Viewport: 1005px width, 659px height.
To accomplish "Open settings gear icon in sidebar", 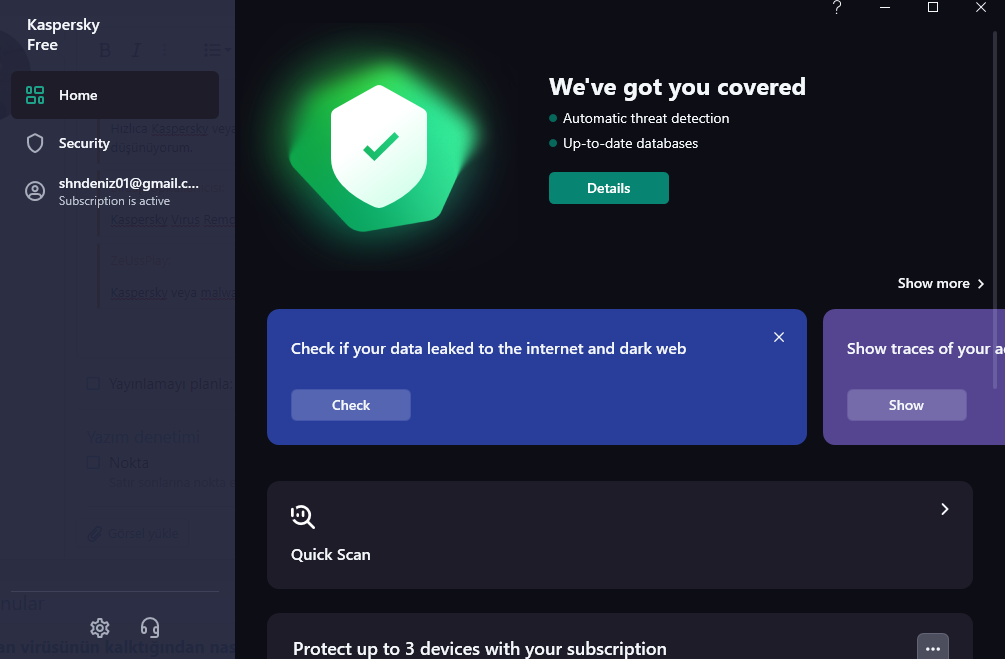I will [100, 628].
